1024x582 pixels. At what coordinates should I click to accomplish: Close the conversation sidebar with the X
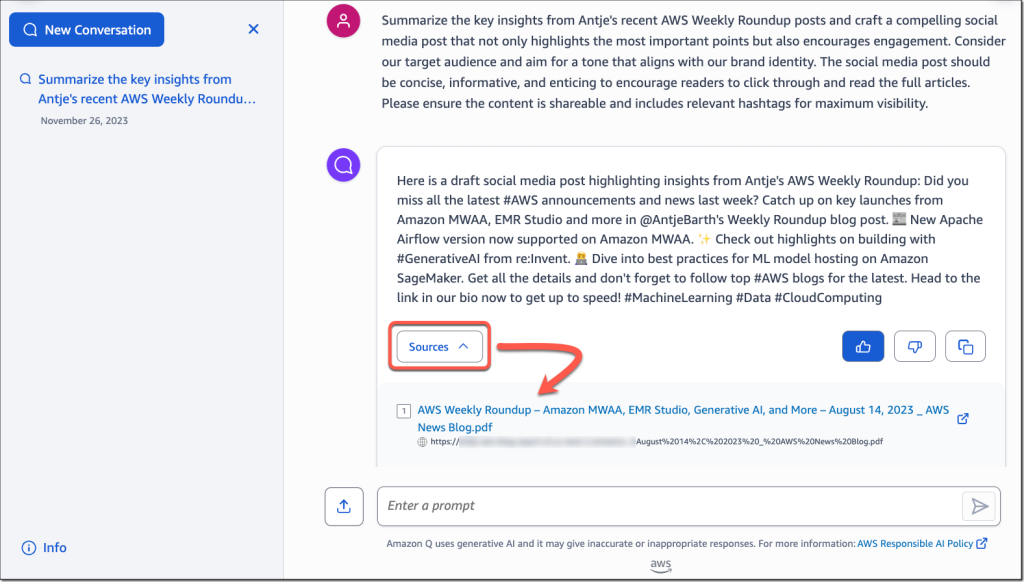coord(253,29)
